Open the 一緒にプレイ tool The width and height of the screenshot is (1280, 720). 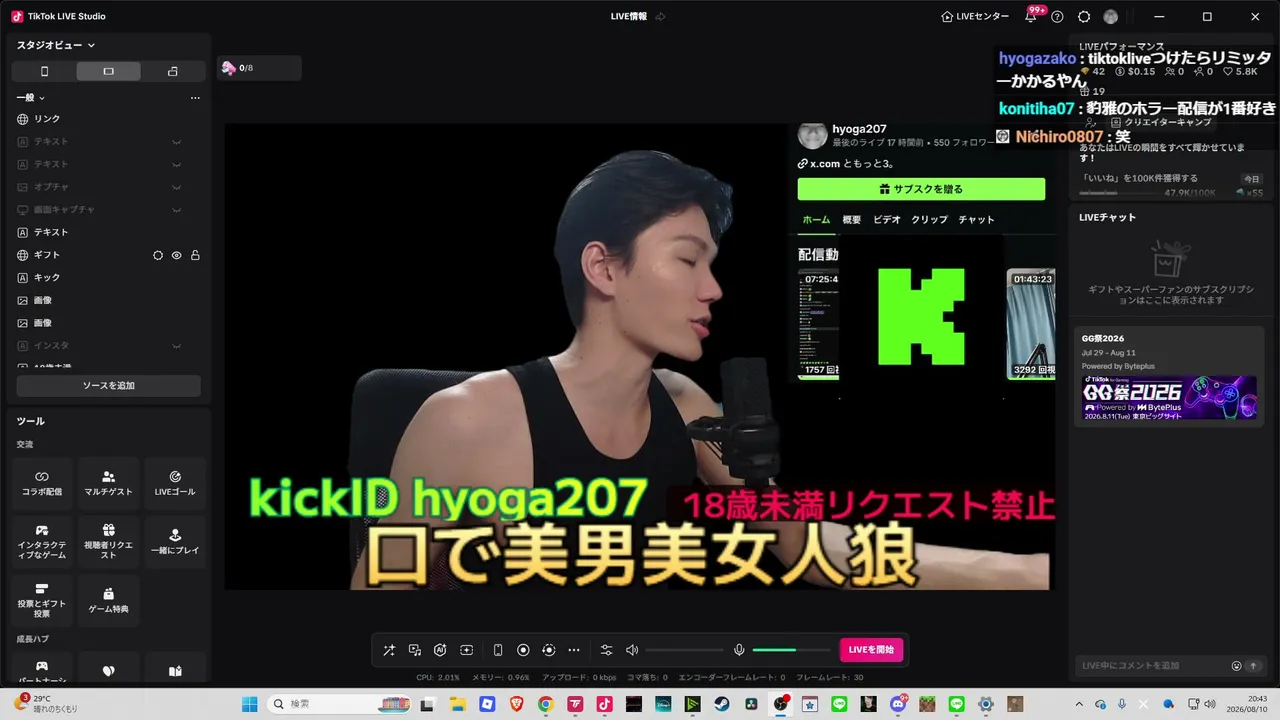[x=175, y=542]
